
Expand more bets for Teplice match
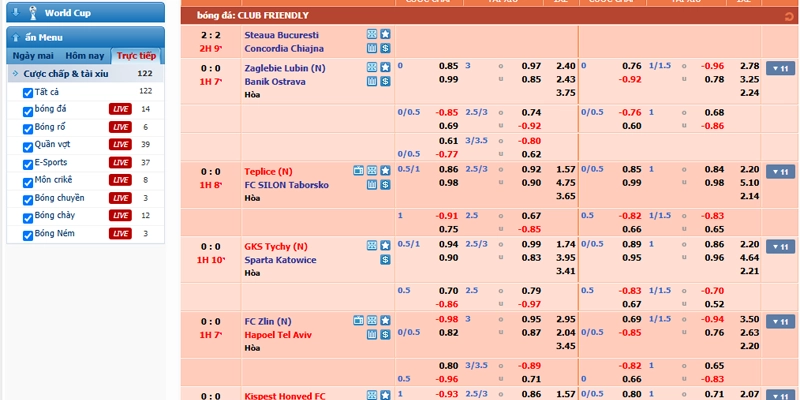(780, 171)
